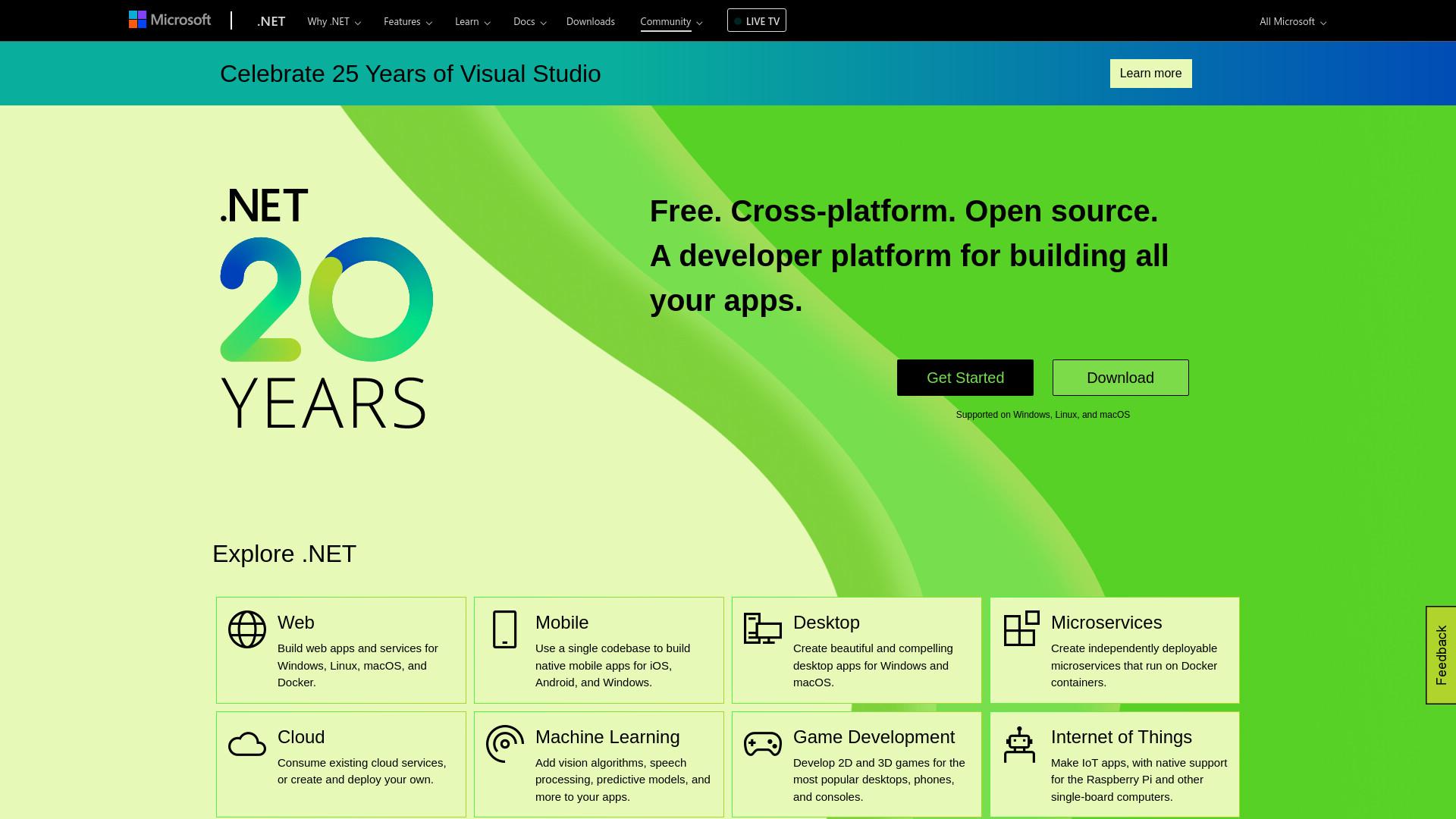Click the .NET 20 Years logo
The image size is (1456, 819).
[x=327, y=308]
